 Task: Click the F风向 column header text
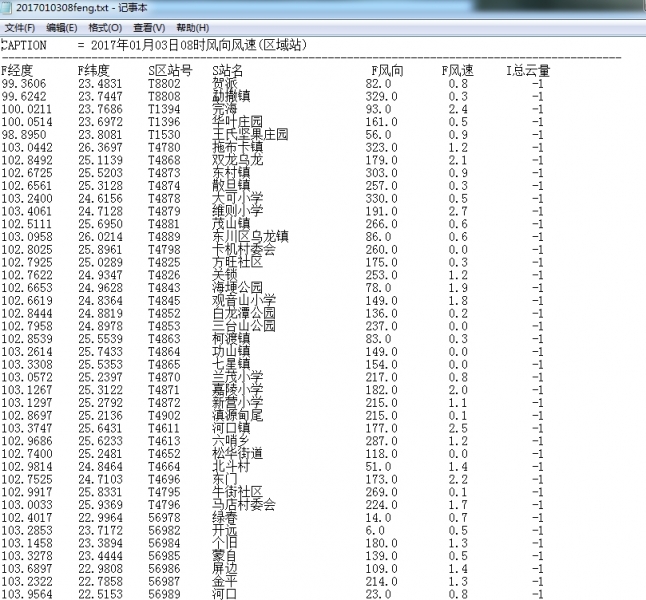pyautogui.click(x=387, y=71)
